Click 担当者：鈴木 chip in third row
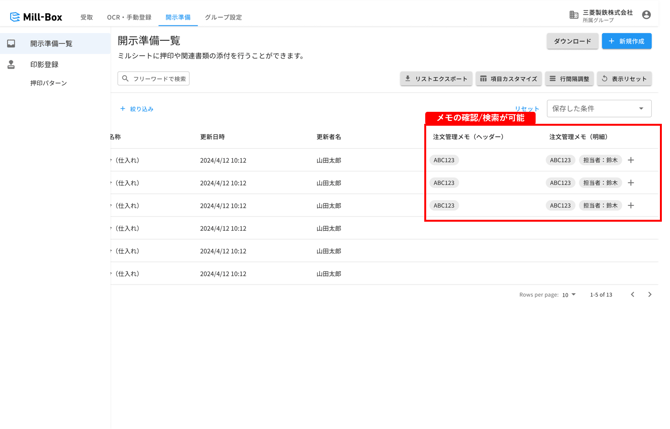The height and width of the screenshot is (429, 670). pyautogui.click(x=600, y=206)
